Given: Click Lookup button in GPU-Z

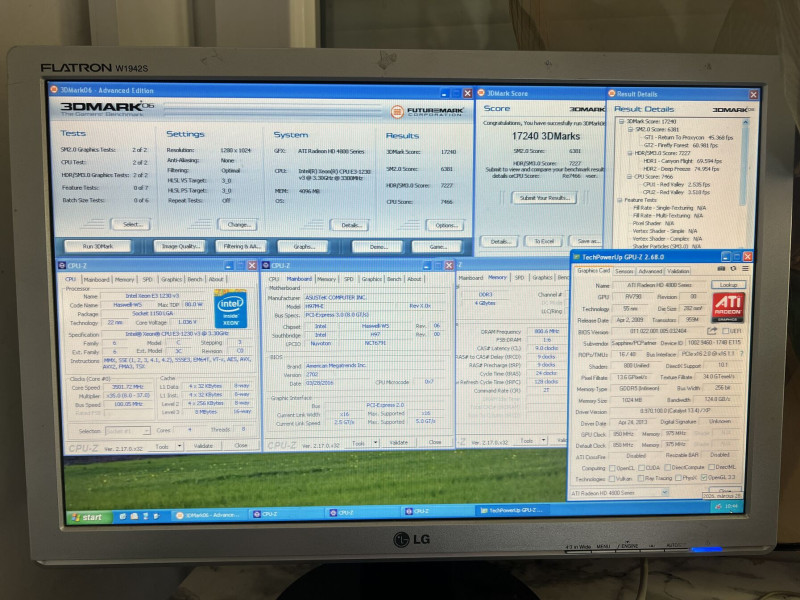Looking at the screenshot, I should pos(728,285).
